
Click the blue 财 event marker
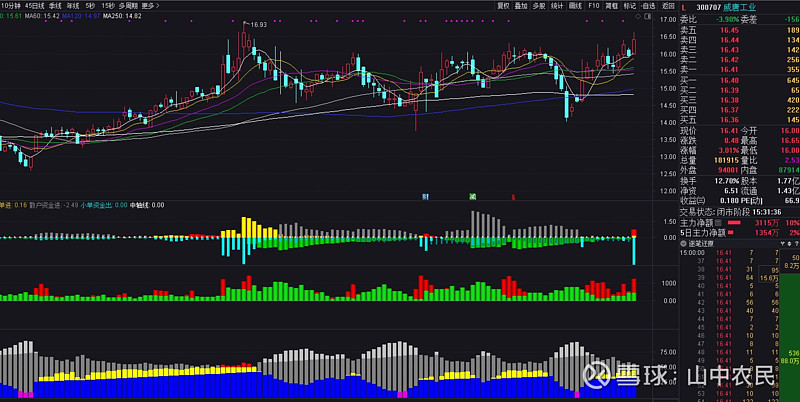pyautogui.click(x=425, y=197)
